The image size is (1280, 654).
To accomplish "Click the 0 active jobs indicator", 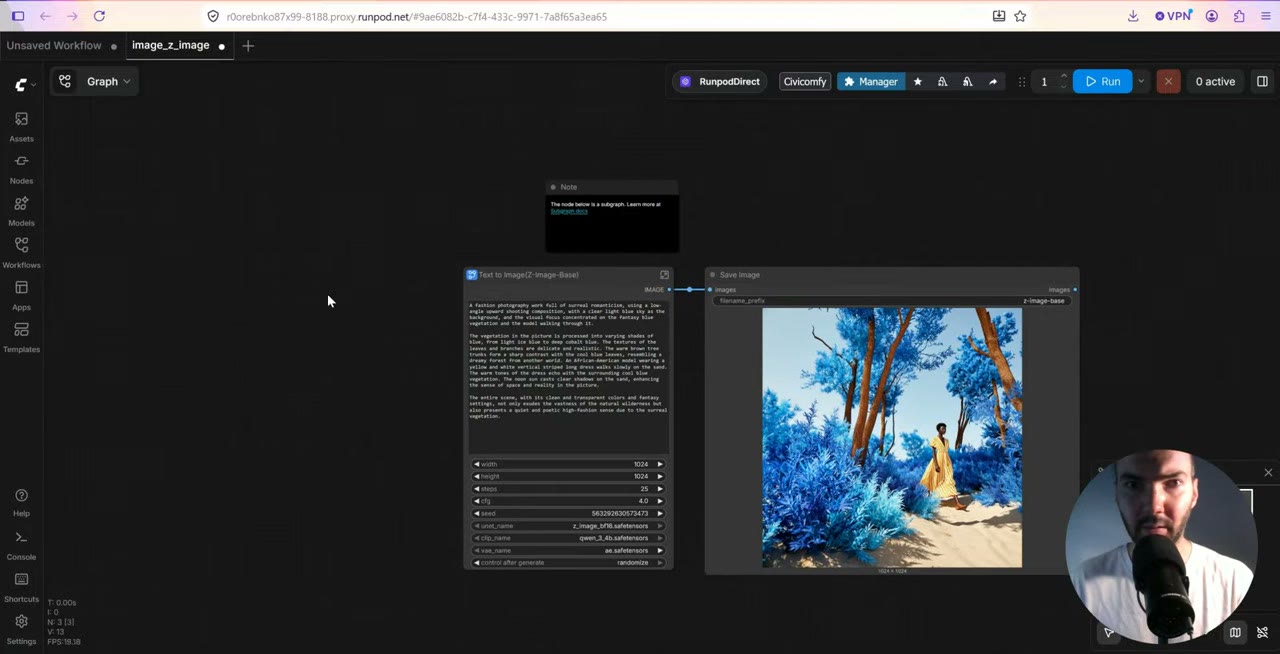I will tap(1215, 82).
